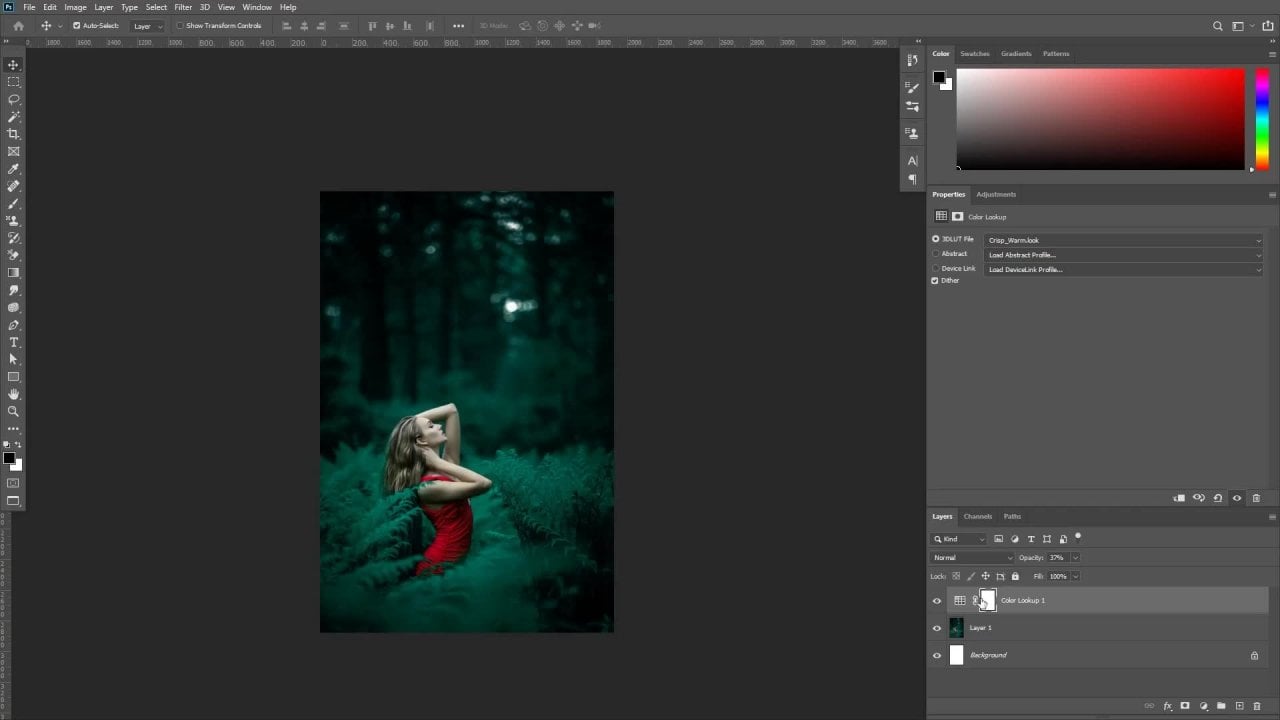The width and height of the screenshot is (1280, 720).
Task: Expand the Opacity dropdown
Action: coord(1075,557)
